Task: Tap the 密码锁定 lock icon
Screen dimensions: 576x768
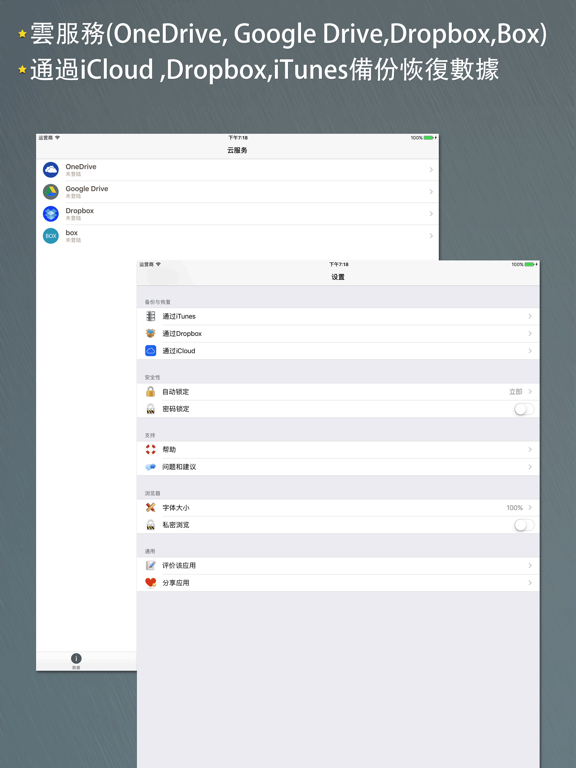Action: (151, 409)
